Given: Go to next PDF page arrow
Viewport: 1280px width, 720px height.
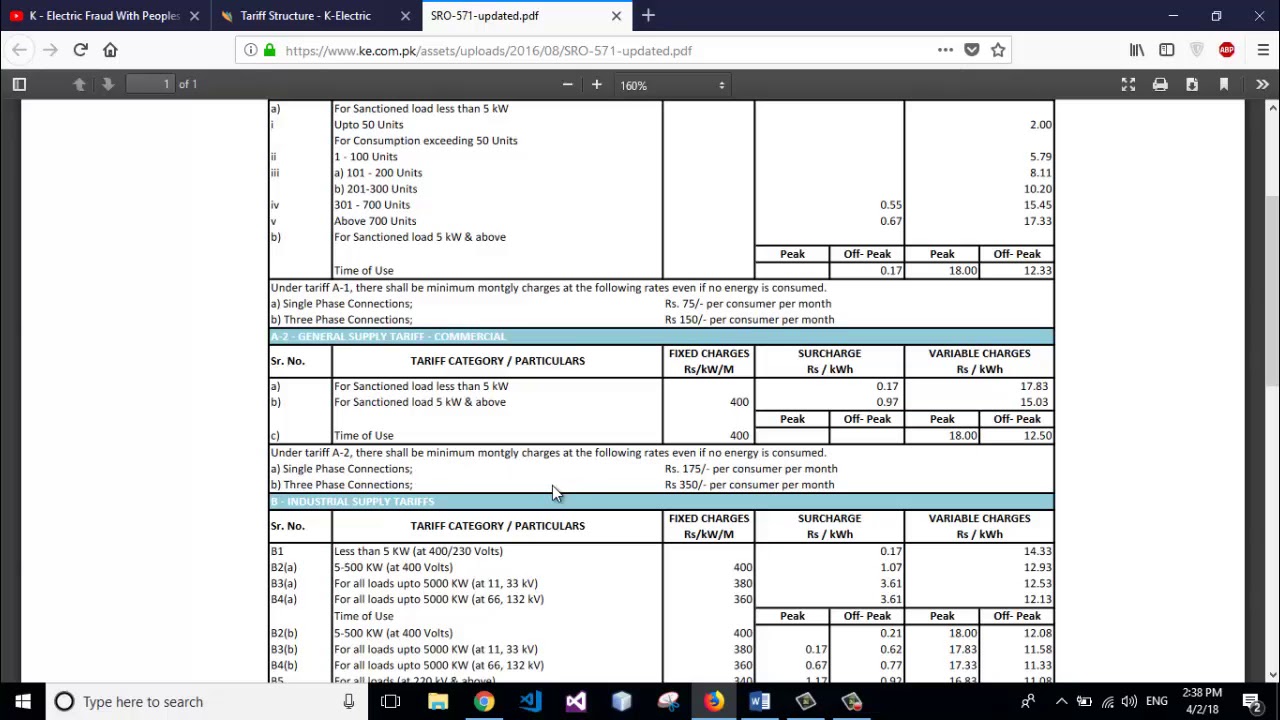Looking at the screenshot, I should (108, 85).
